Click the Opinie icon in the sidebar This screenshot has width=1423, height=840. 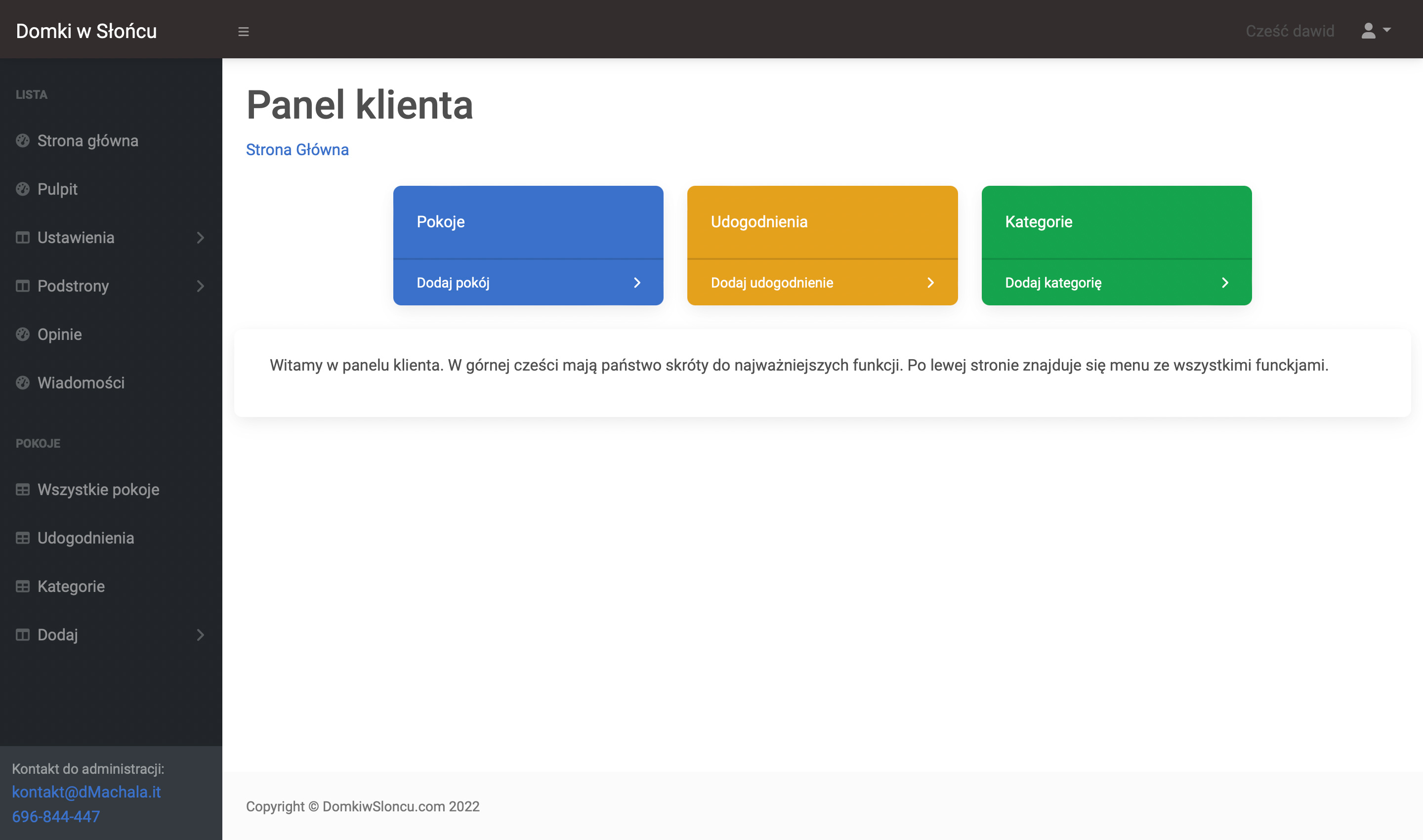point(23,334)
